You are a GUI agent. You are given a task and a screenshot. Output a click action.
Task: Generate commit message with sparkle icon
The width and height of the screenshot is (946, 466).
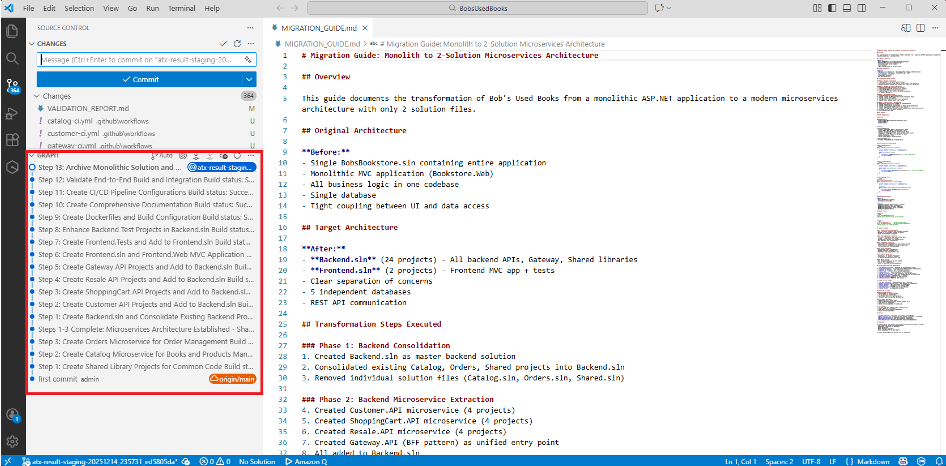click(247, 60)
